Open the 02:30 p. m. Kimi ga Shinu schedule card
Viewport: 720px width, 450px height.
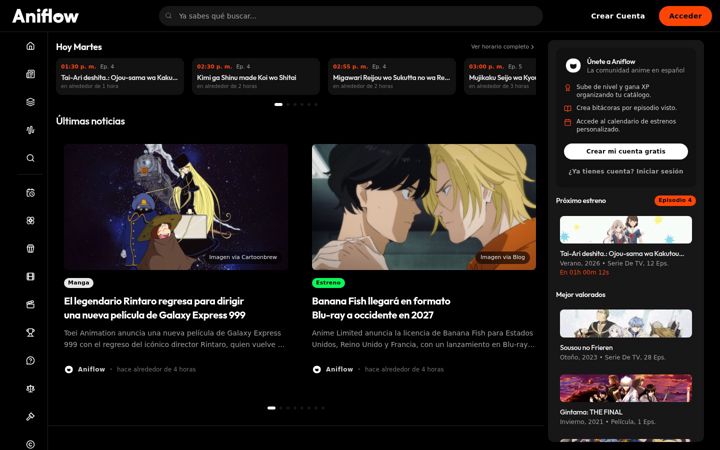(x=256, y=76)
